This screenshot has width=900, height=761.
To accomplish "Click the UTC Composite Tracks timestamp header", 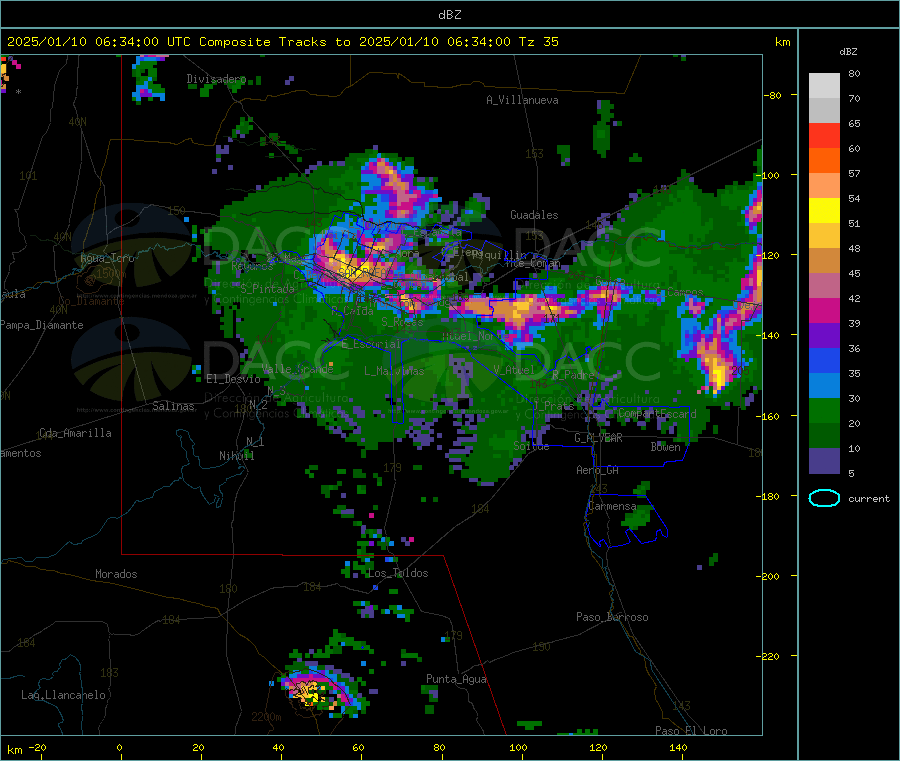I will coord(283,42).
